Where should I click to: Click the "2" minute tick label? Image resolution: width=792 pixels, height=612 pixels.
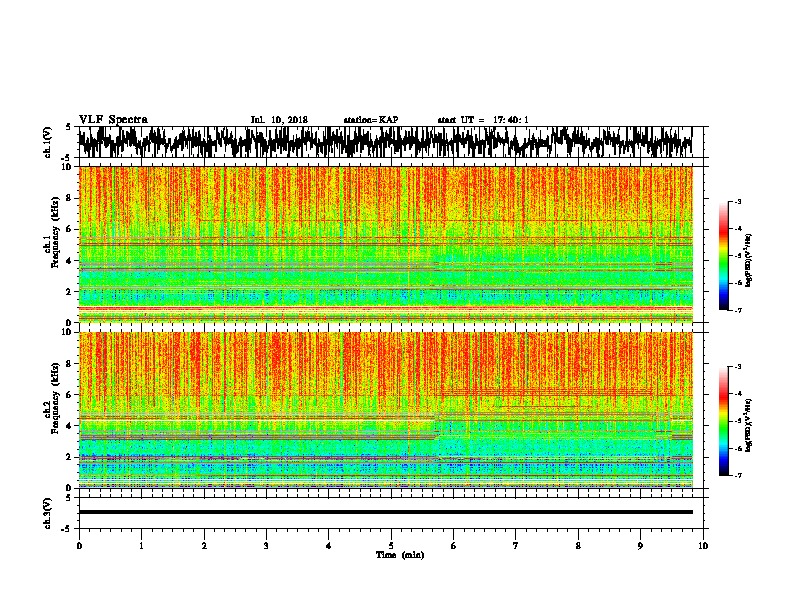(204, 546)
